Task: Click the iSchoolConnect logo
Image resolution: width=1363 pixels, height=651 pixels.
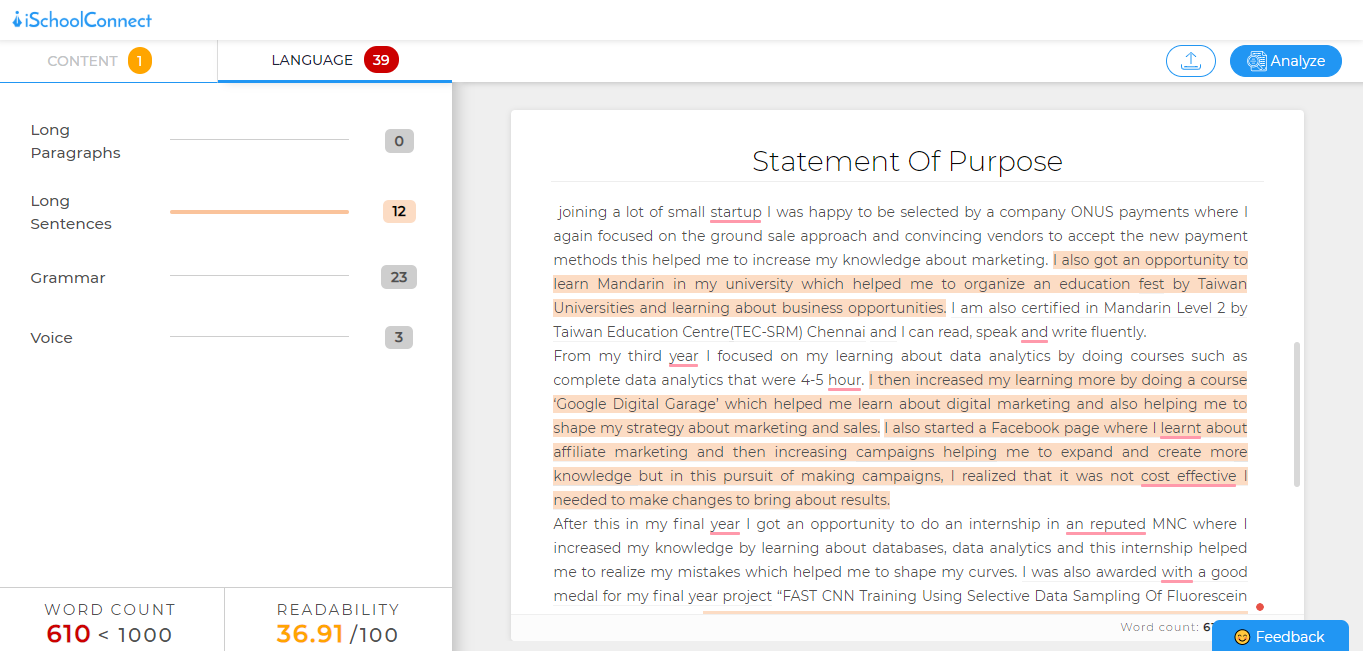Action: [82, 20]
